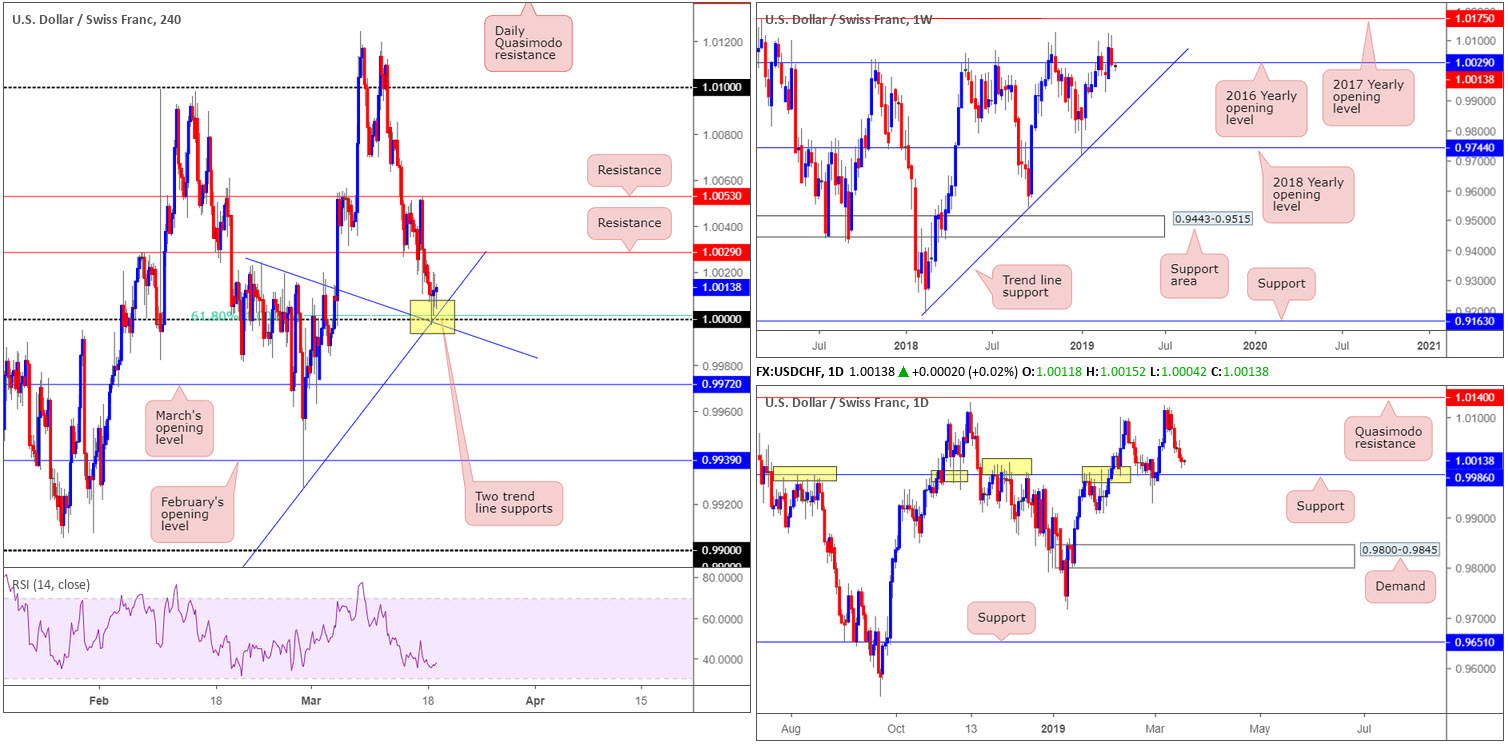The height and width of the screenshot is (746, 1508).
Task: Click the Resistance callout at 1.00290
Action: [x=630, y=223]
